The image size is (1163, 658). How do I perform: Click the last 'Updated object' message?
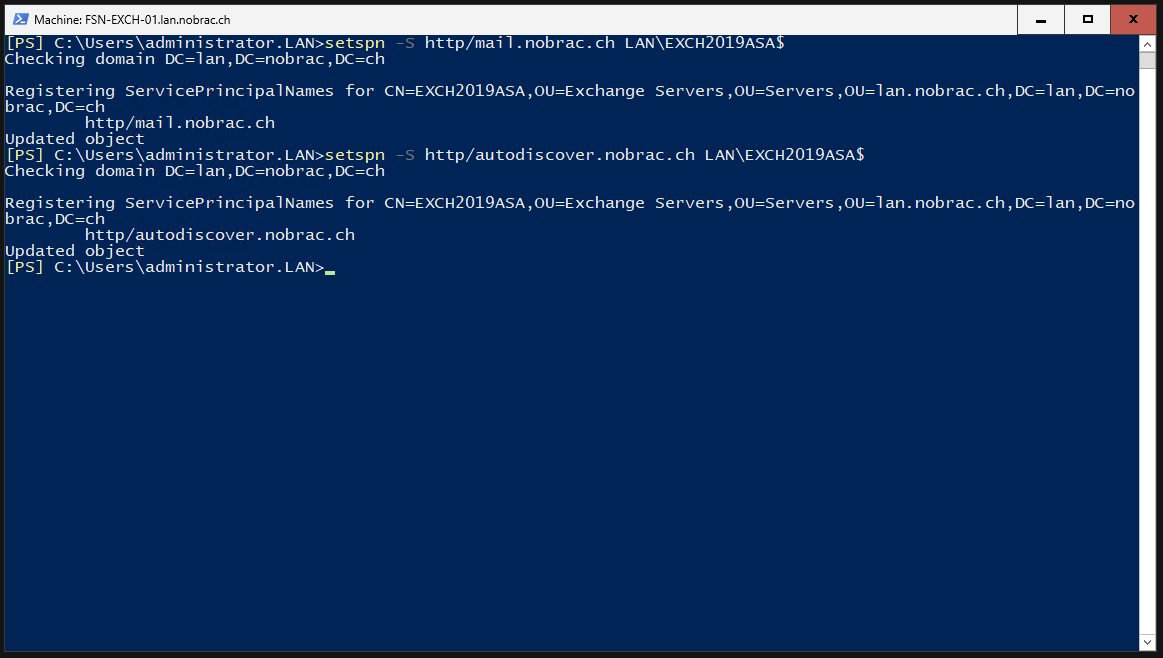coord(75,251)
